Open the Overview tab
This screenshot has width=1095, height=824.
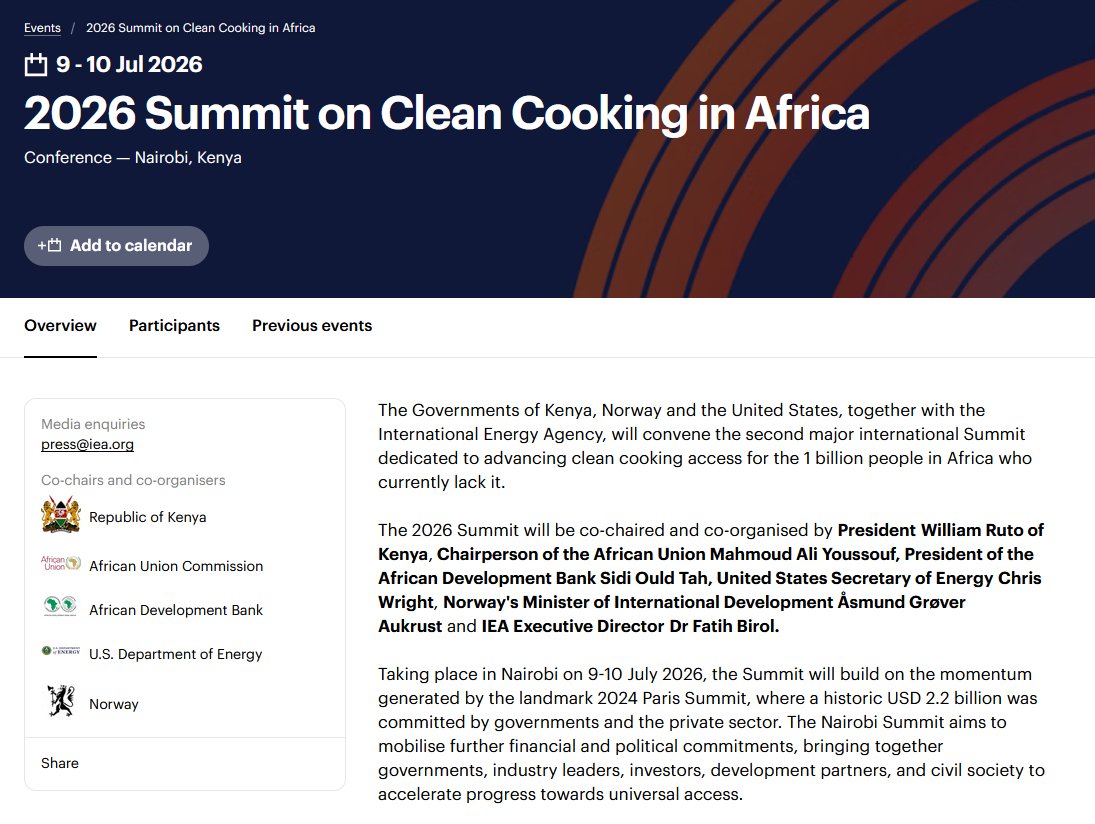point(60,325)
